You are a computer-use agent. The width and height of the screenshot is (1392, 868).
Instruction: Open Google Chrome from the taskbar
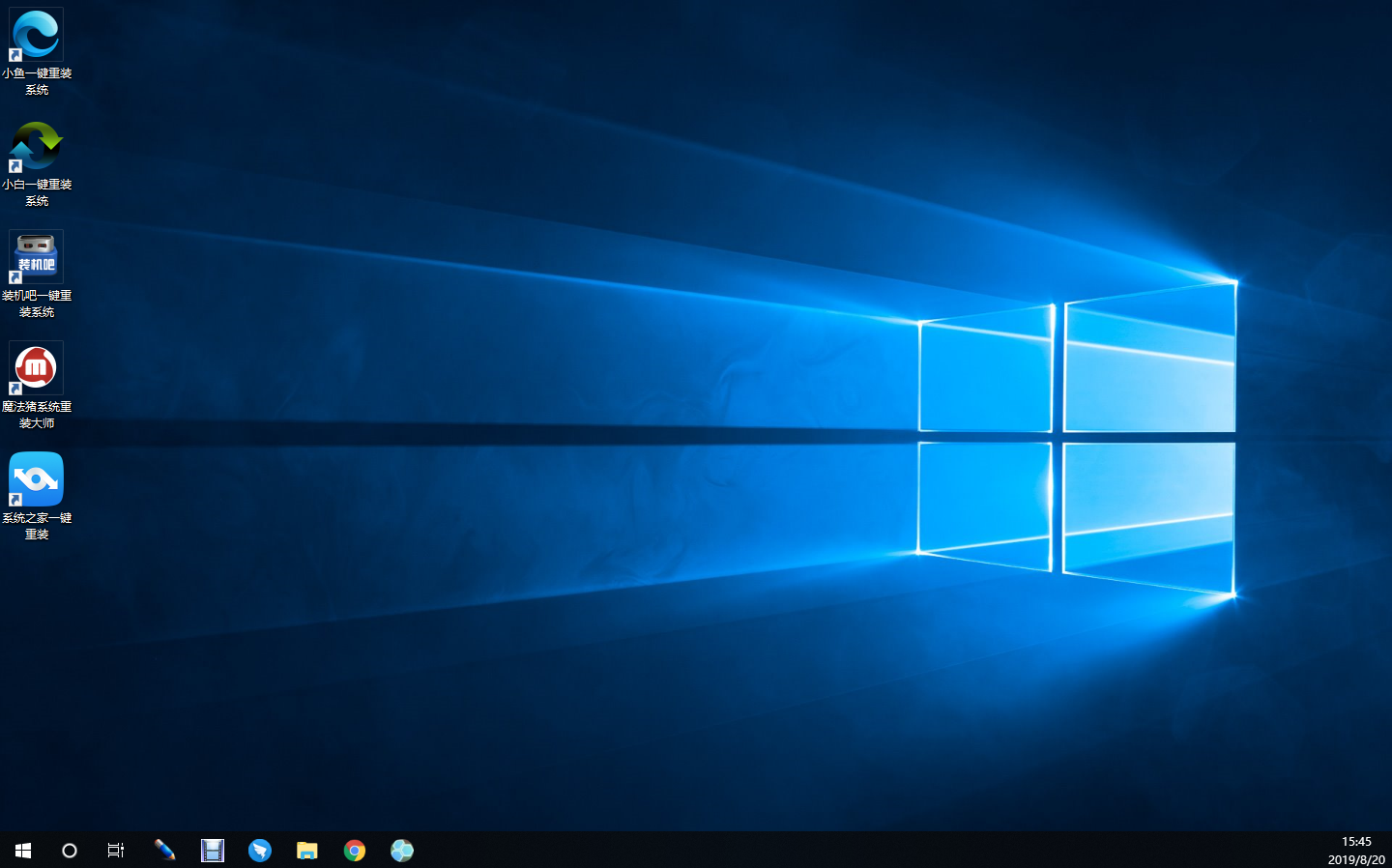tap(355, 850)
